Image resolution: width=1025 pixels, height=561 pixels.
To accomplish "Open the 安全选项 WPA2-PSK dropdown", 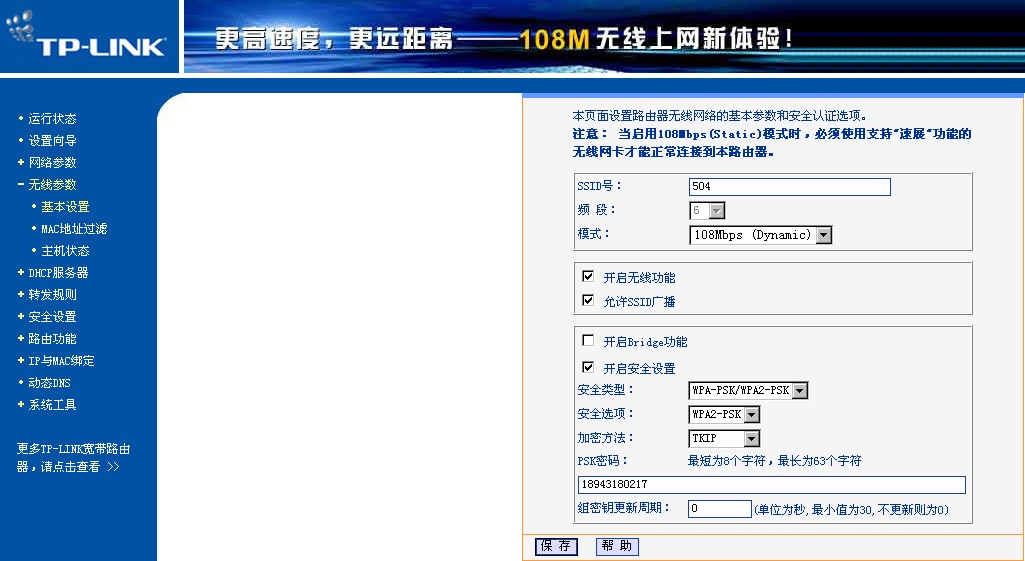I will (724, 415).
